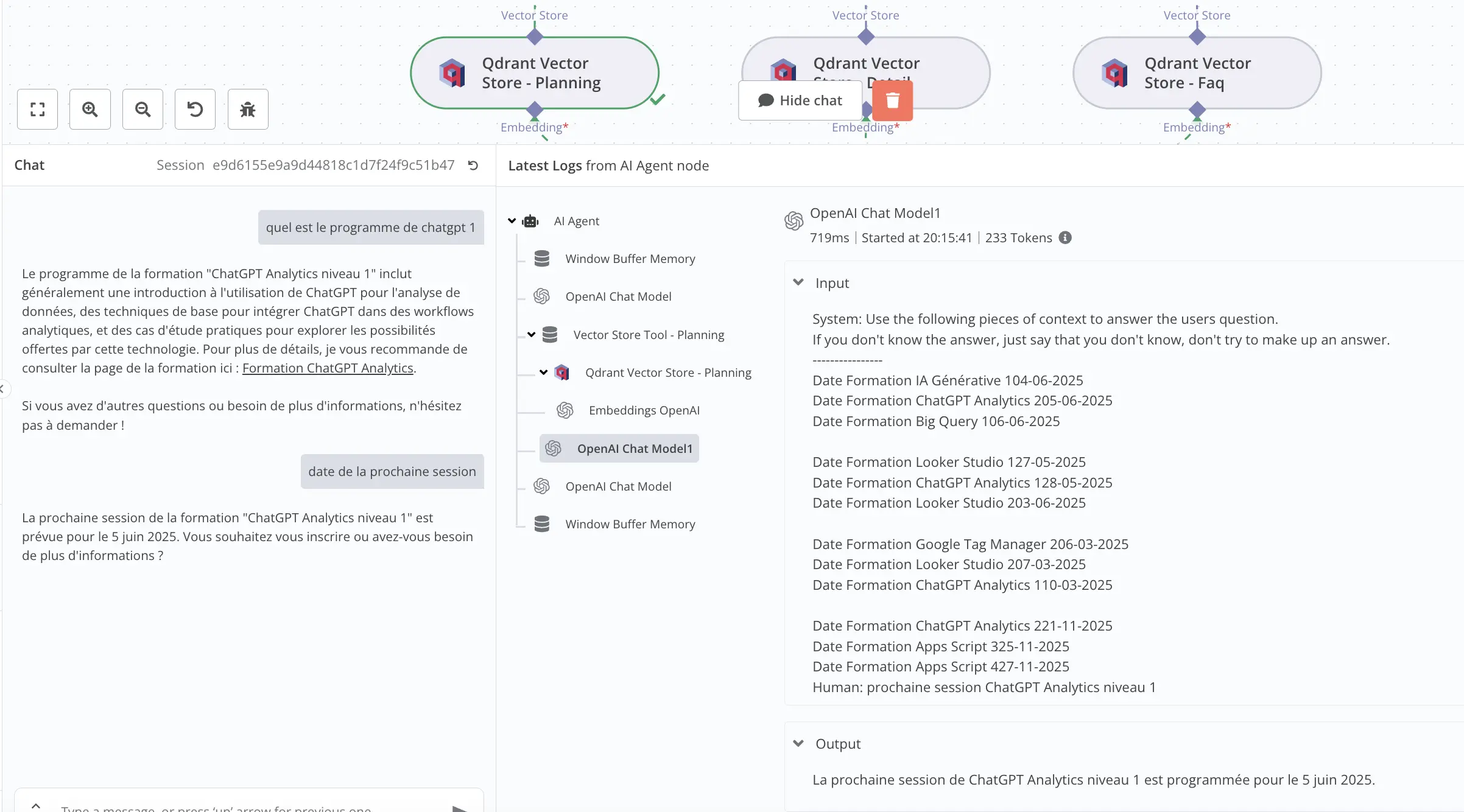Send the chat message with arrow button
Image resolution: width=1464 pixels, height=812 pixels.
click(460, 808)
